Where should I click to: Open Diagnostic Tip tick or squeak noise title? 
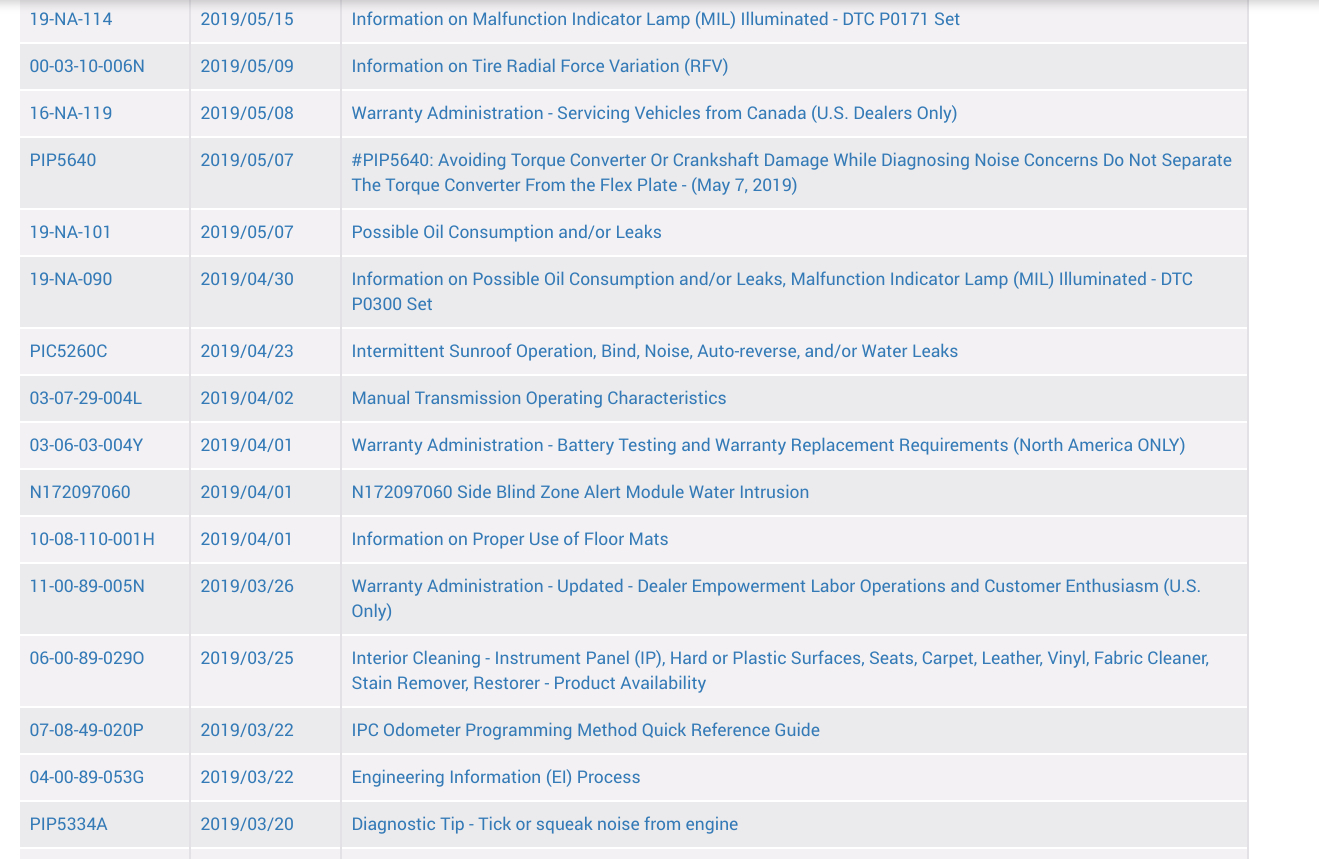click(x=545, y=824)
